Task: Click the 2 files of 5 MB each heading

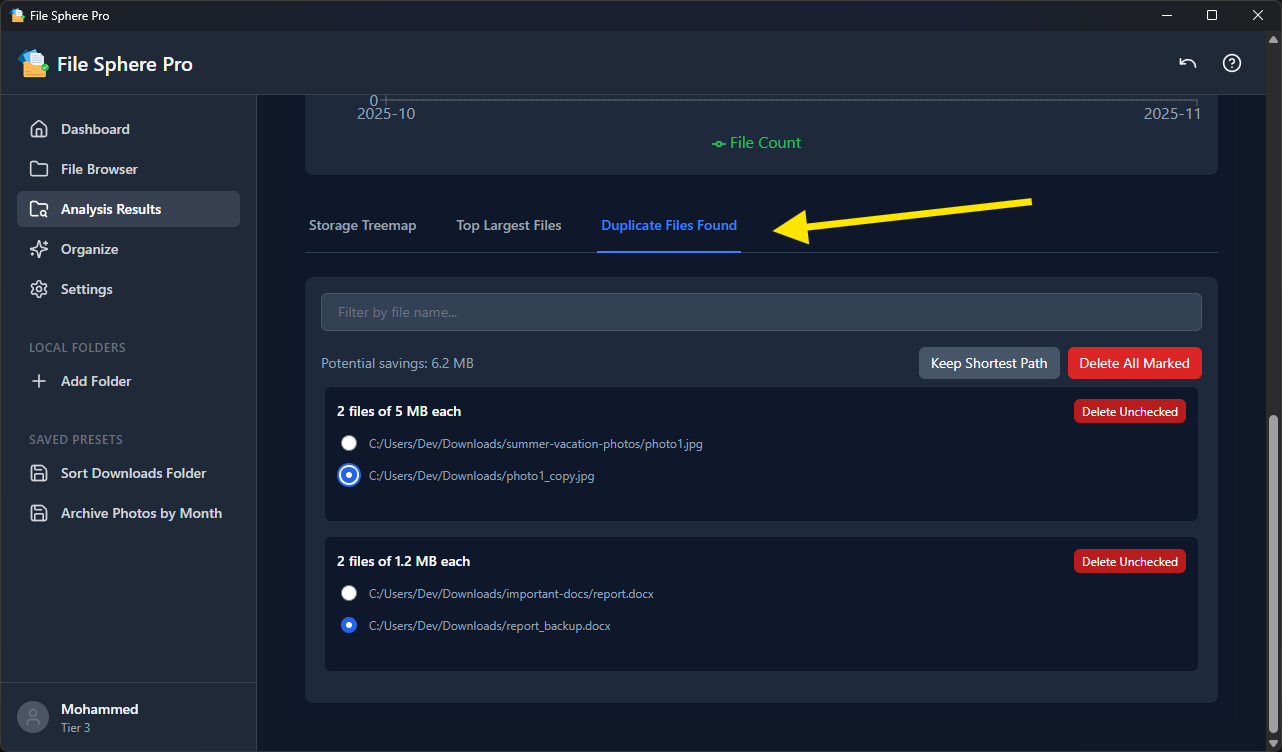Action: (x=399, y=411)
